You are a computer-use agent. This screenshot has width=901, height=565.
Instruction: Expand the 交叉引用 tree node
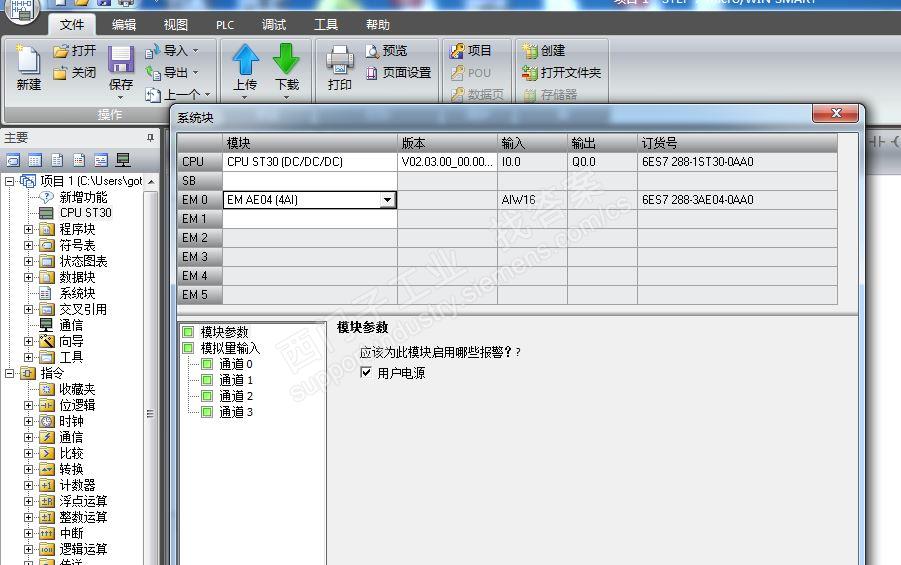[x=28, y=310]
